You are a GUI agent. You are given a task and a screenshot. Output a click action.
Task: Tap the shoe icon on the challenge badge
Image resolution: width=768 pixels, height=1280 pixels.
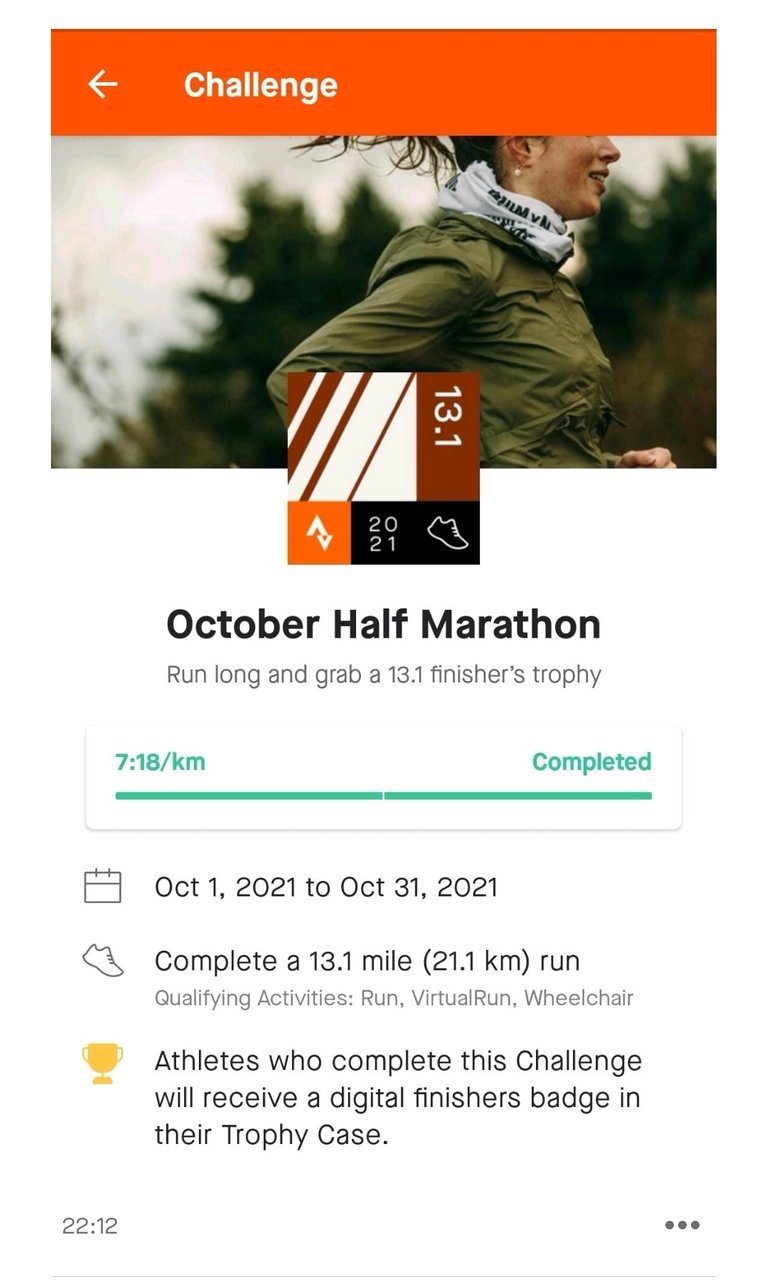click(x=447, y=533)
